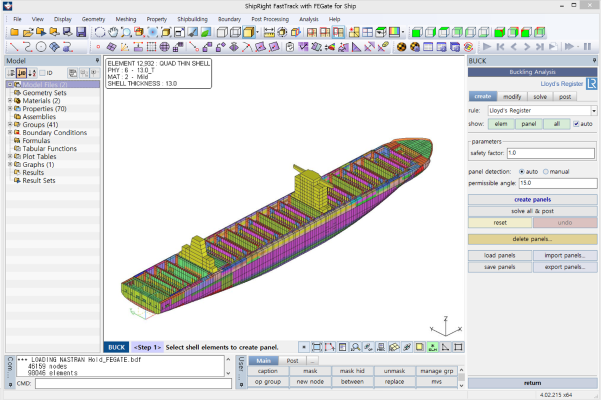Open the rule dropdown showing Lloyd's Register
The width and height of the screenshot is (601, 400).
593,110
